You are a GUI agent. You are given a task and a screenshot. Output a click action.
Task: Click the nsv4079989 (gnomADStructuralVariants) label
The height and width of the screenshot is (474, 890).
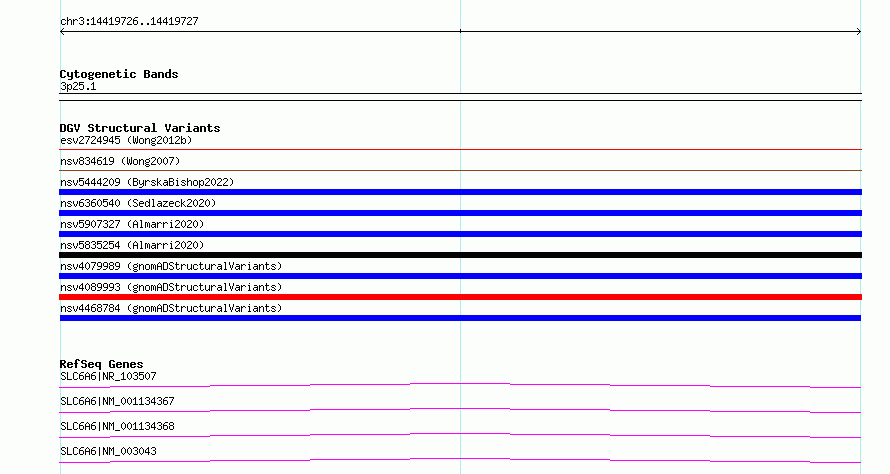coord(171,266)
